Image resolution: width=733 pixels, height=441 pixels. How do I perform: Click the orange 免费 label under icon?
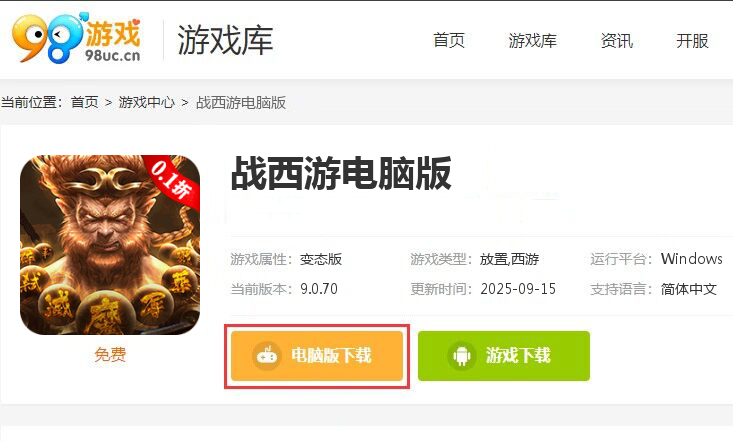110,354
